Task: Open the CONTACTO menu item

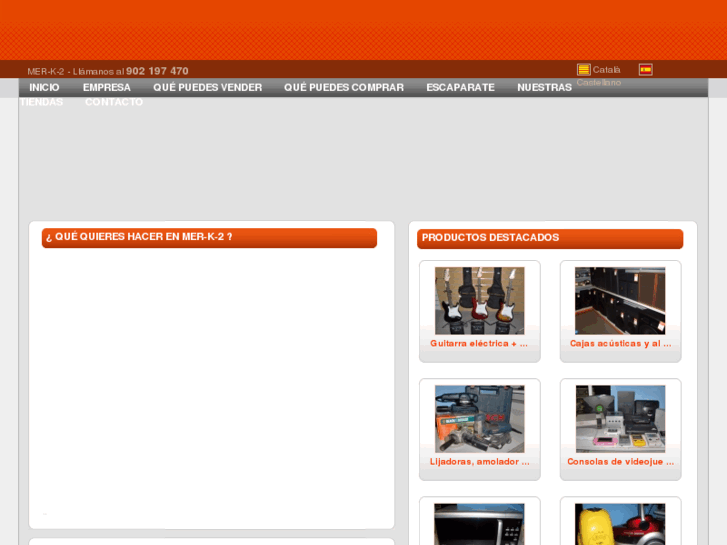Action: coord(113,102)
